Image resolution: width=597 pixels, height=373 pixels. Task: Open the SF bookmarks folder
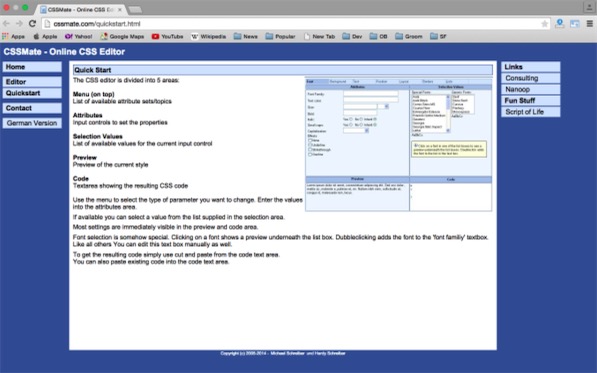(438, 37)
